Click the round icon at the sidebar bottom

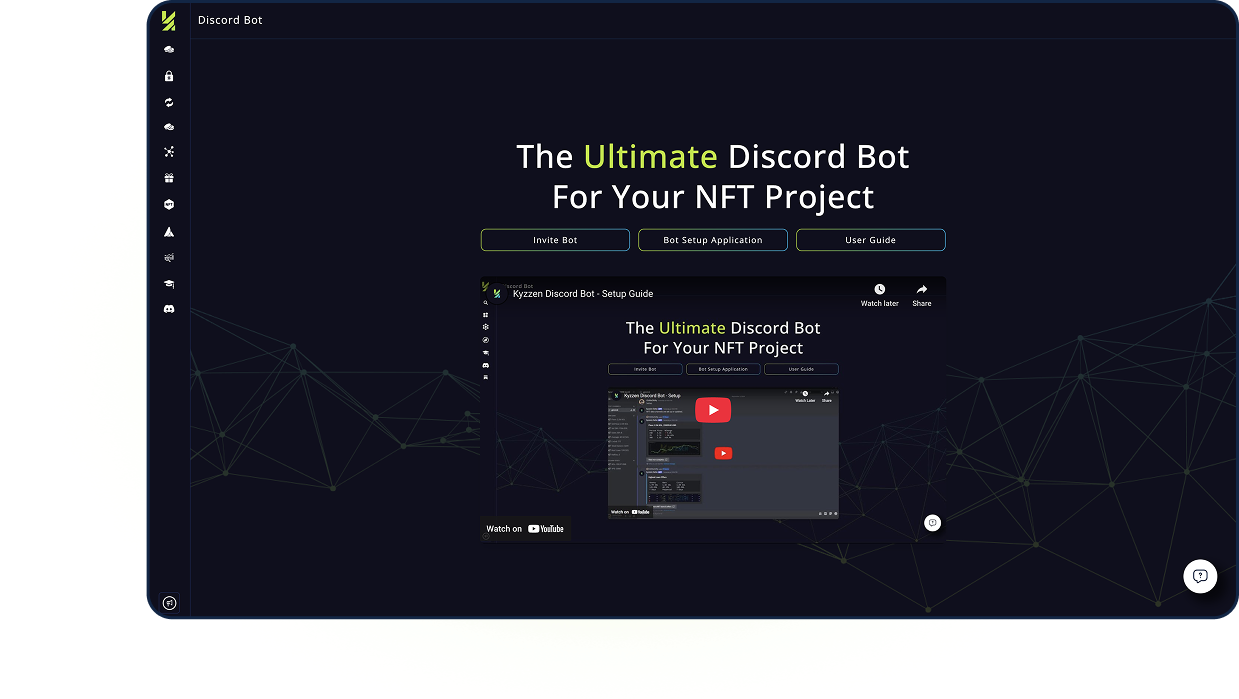pyautogui.click(x=169, y=603)
